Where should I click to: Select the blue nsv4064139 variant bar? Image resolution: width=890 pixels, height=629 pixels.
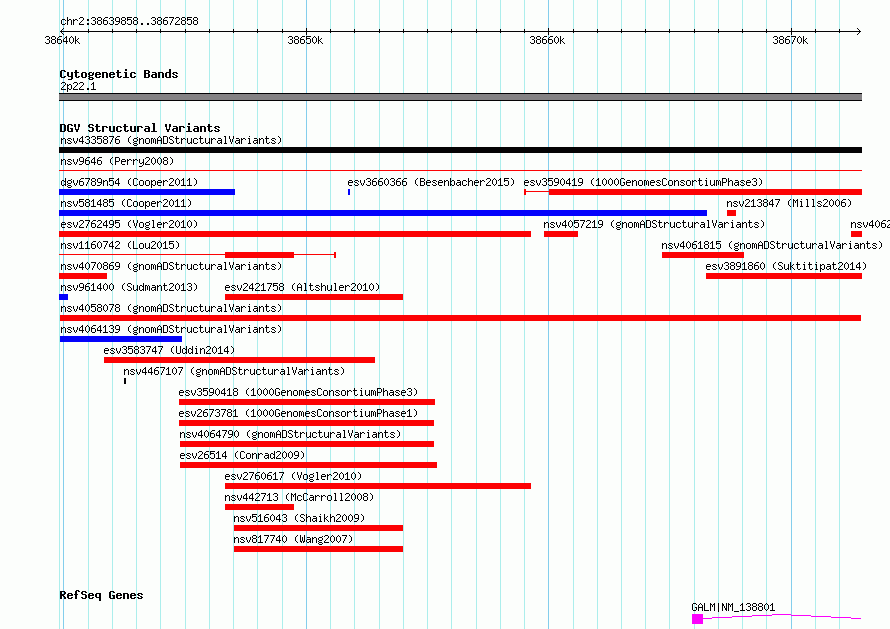click(x=121, y=339)
